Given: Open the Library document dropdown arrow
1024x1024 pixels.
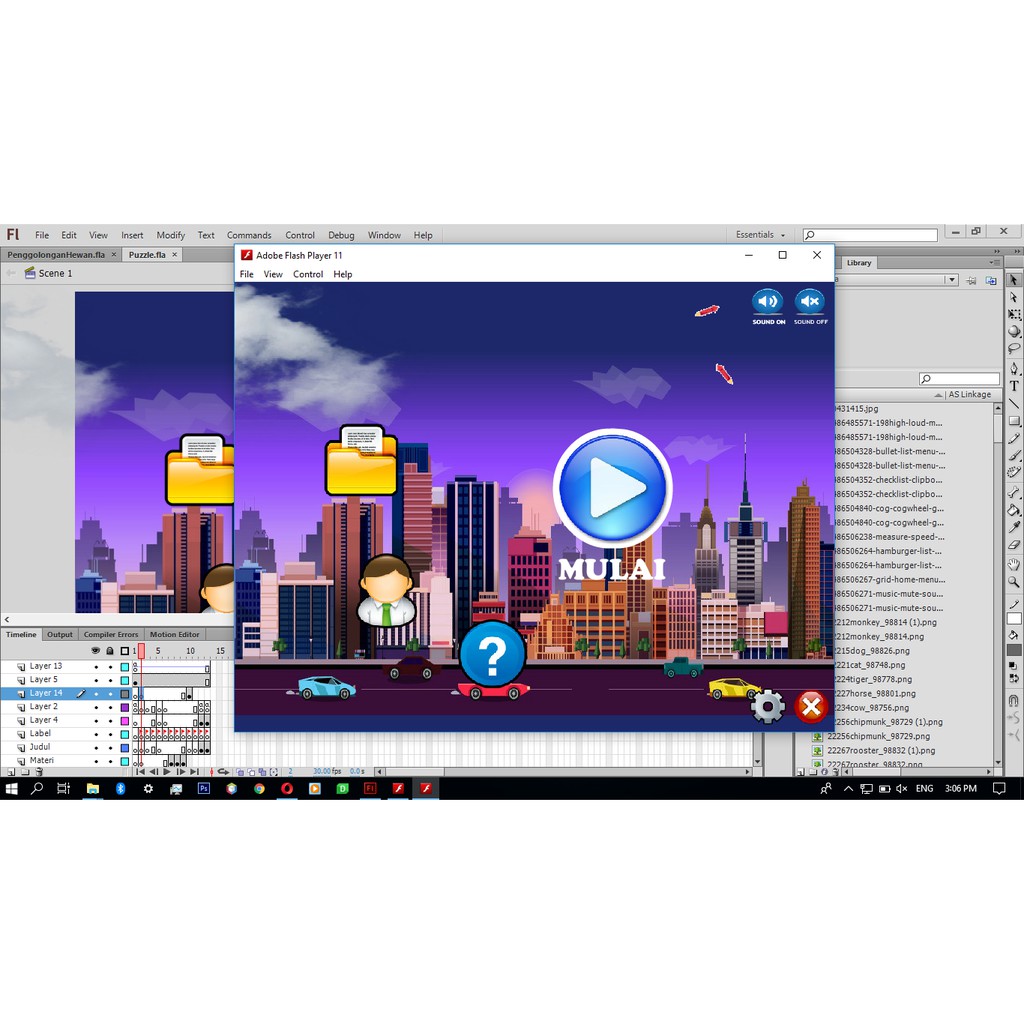Looking at the screenshot, I should tap(952, 280).
